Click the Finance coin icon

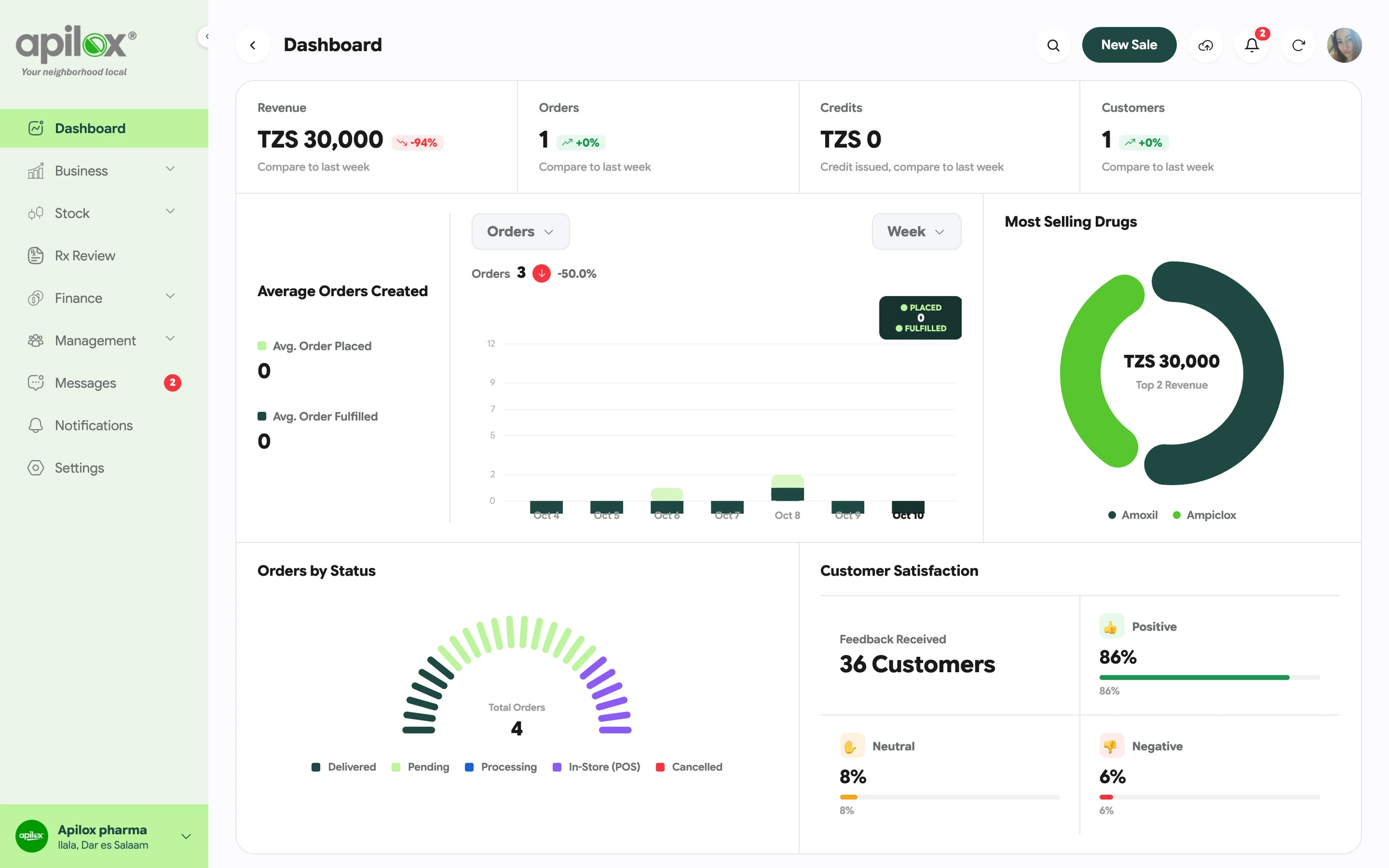tap(36, 298)
